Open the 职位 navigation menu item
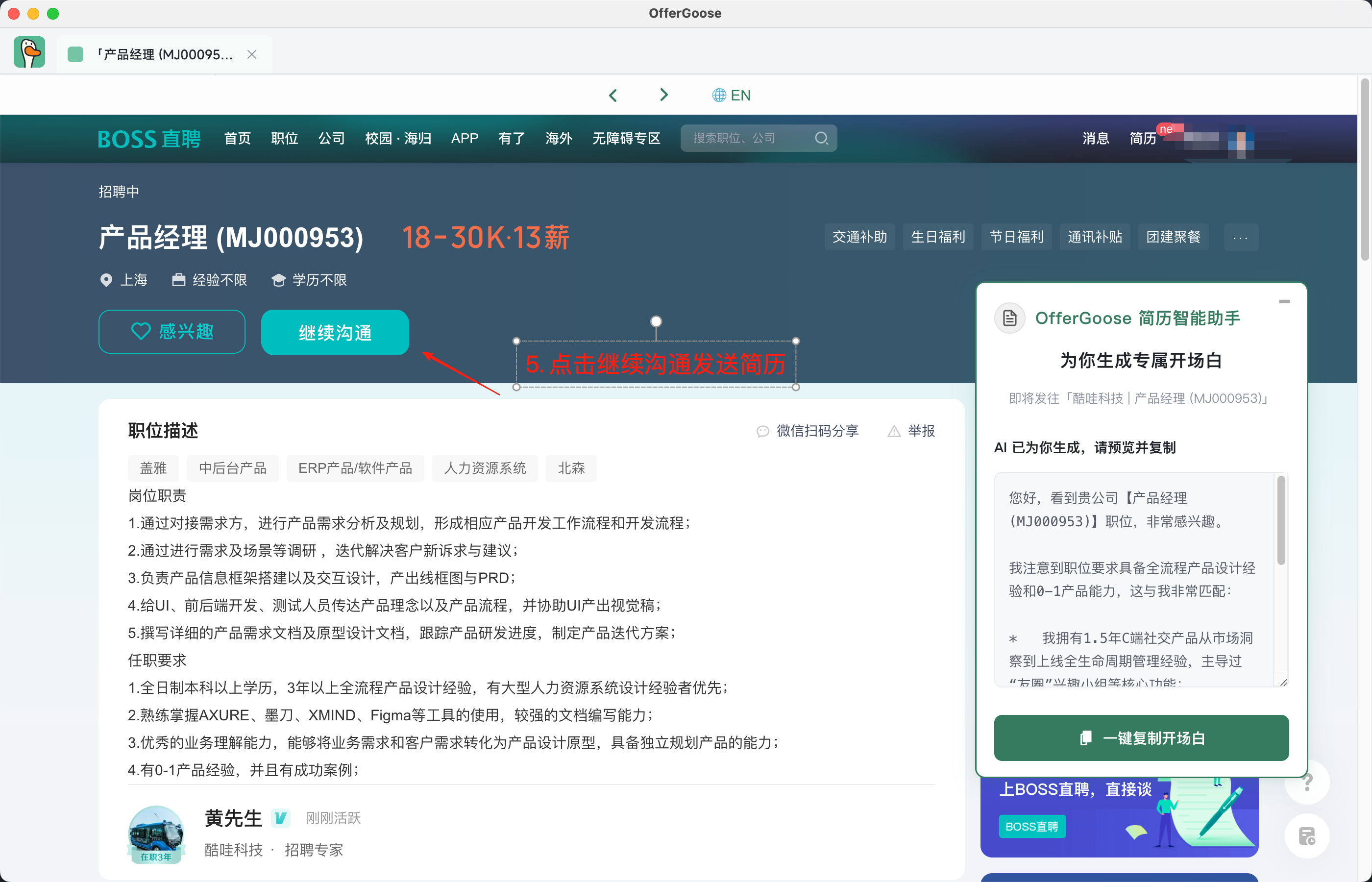This screenshot has height=882, width=1372. click(285, 138)
